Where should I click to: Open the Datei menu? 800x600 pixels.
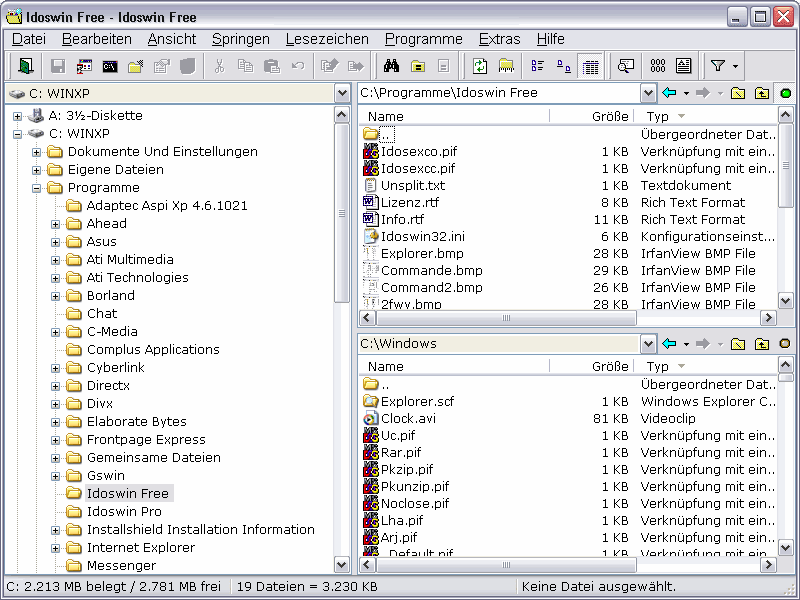tap(29, 39)
